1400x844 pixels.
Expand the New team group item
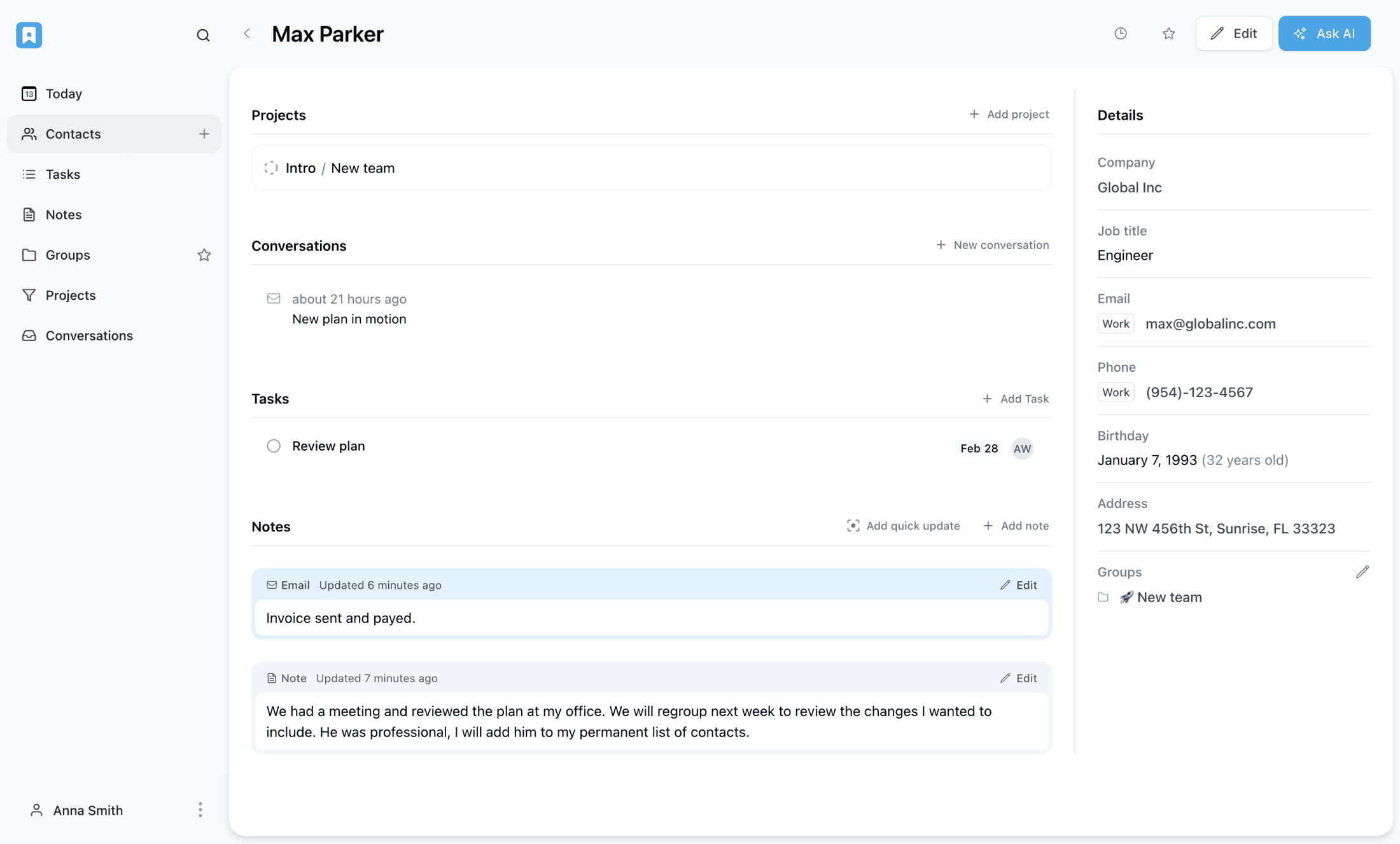pyautogui.click(x=1103, y=597)
